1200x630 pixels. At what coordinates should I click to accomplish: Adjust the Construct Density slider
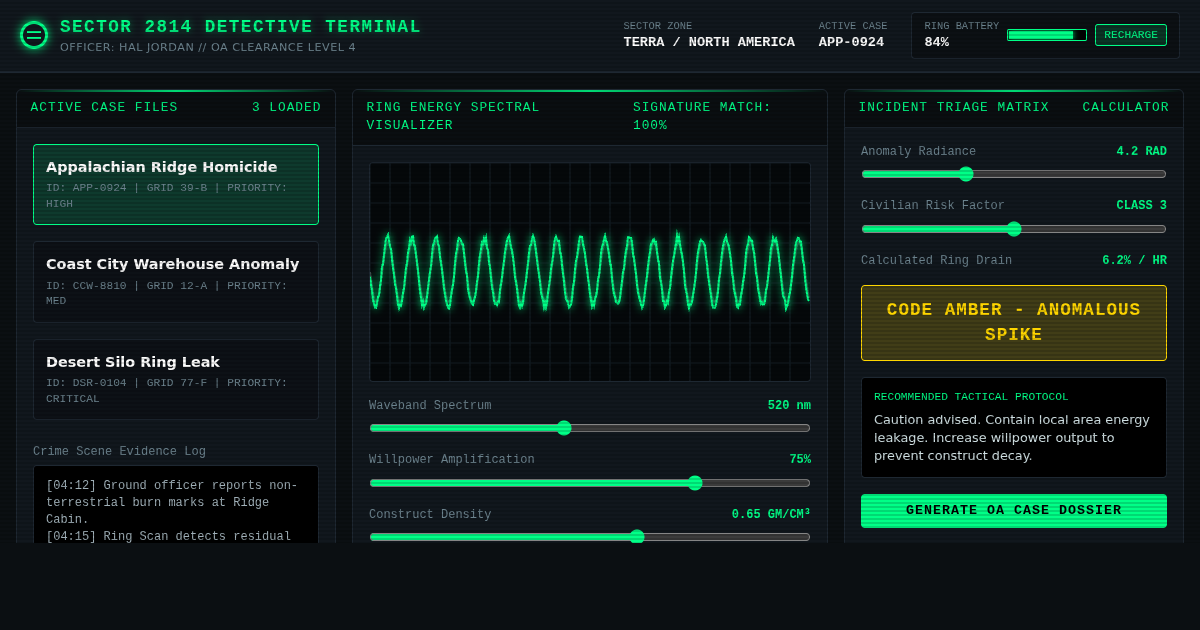coord(590,537)
